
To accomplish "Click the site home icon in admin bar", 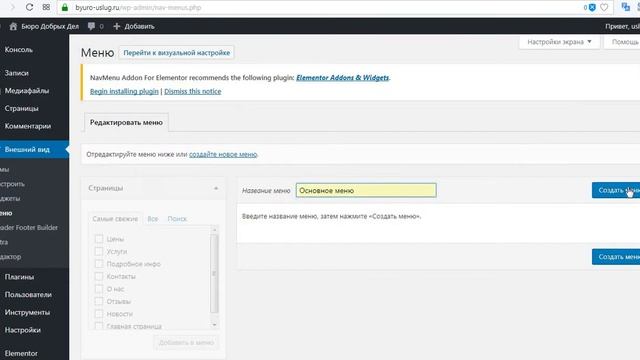I will pyautogui.click(x=13, y=26).
